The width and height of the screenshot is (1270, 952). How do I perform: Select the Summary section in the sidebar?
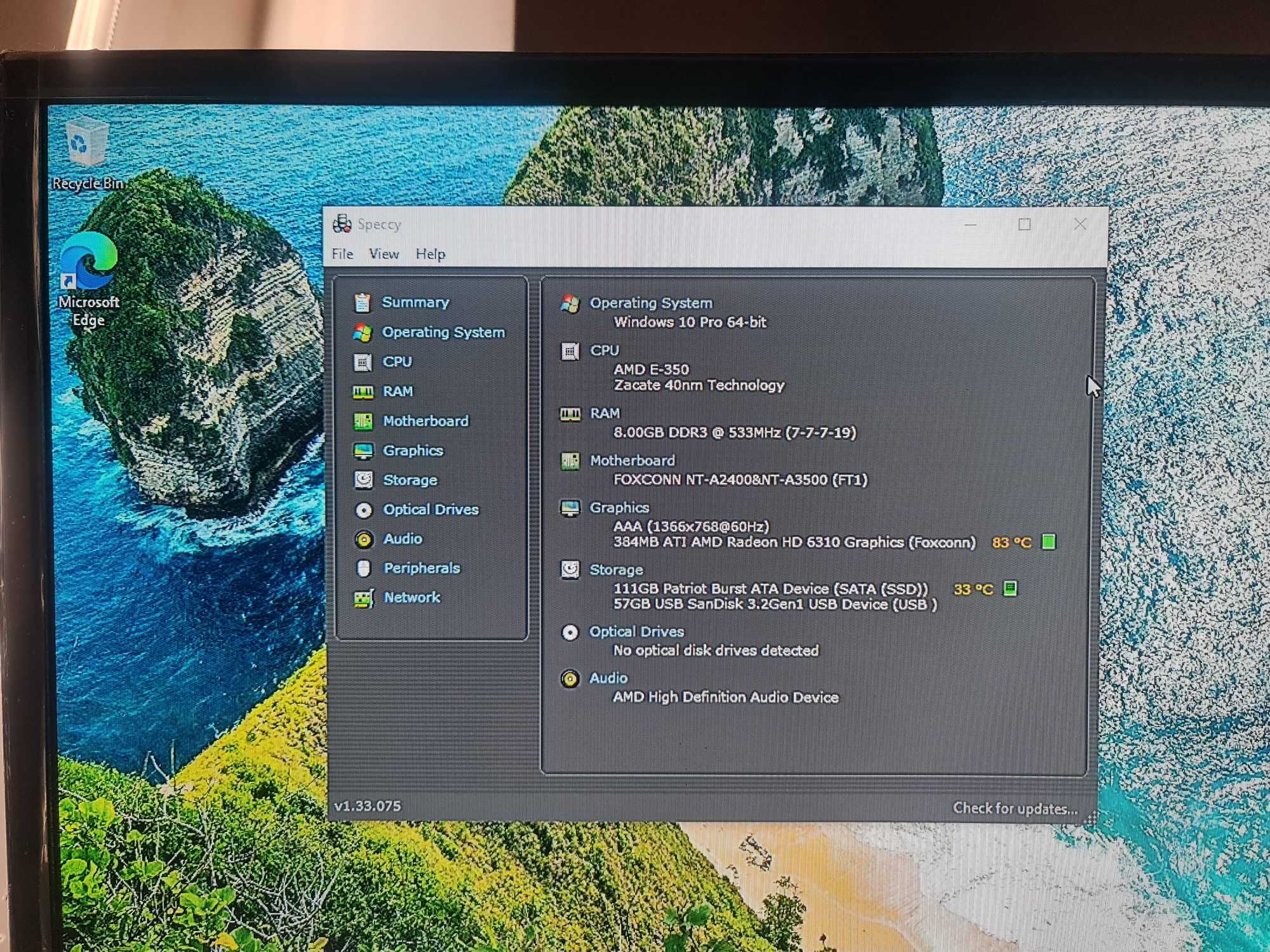click(x=415, y=302)
